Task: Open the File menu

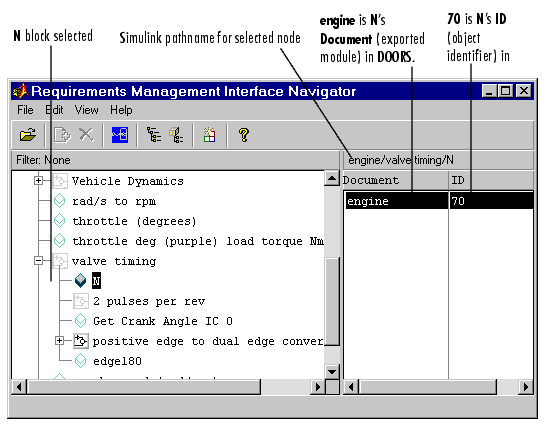Action: [25, 110]
